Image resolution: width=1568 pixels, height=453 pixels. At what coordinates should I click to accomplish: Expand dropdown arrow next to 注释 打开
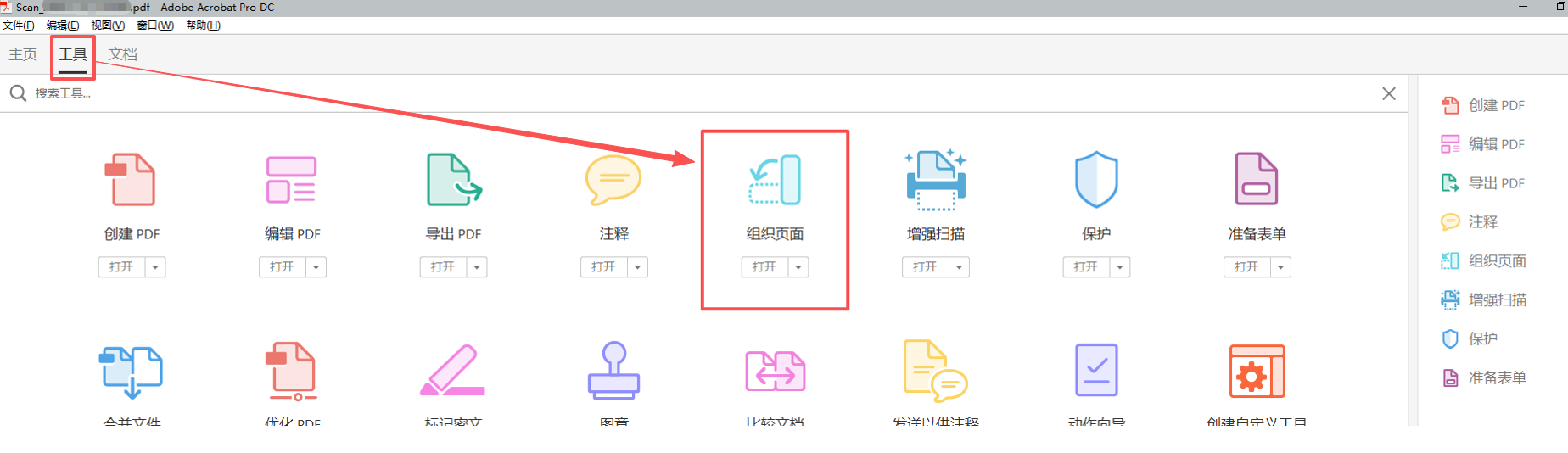pos(637,267)
